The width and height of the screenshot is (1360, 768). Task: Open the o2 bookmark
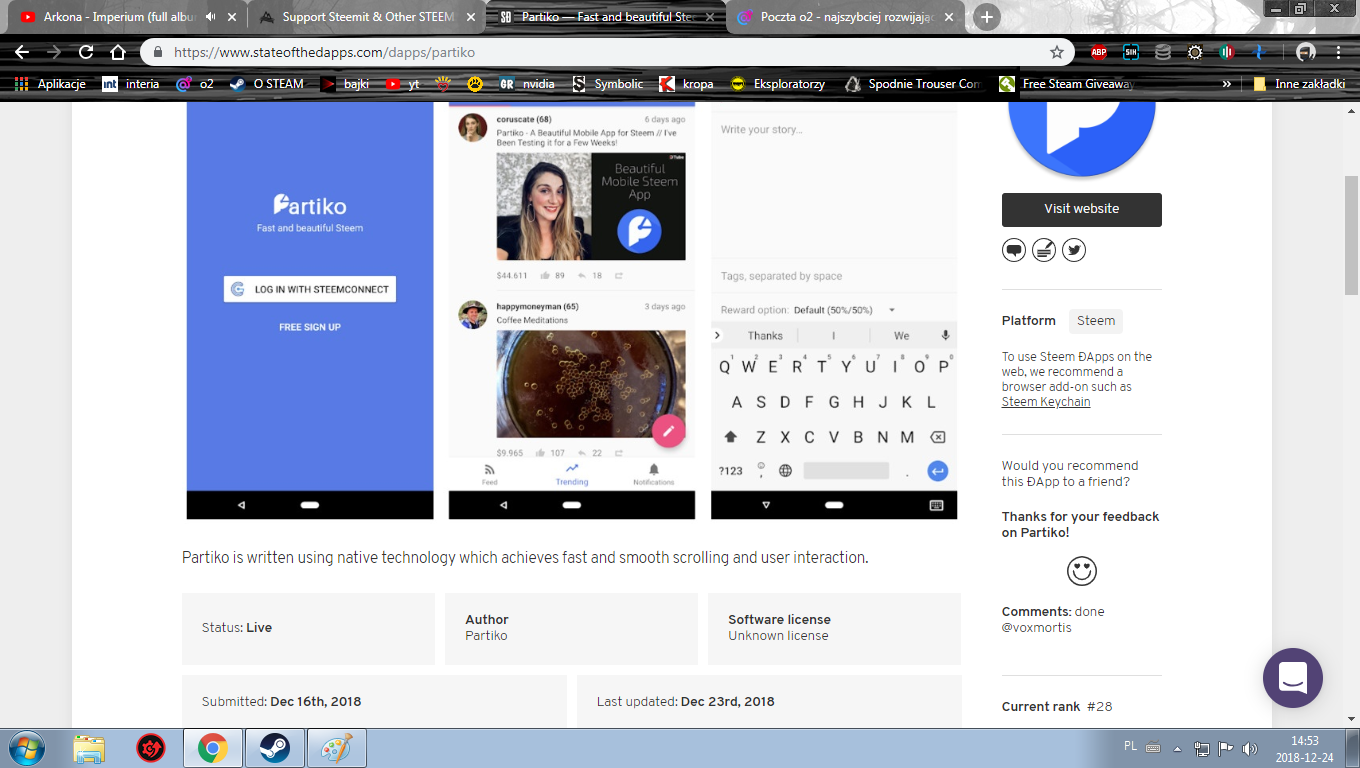(195, 84)
